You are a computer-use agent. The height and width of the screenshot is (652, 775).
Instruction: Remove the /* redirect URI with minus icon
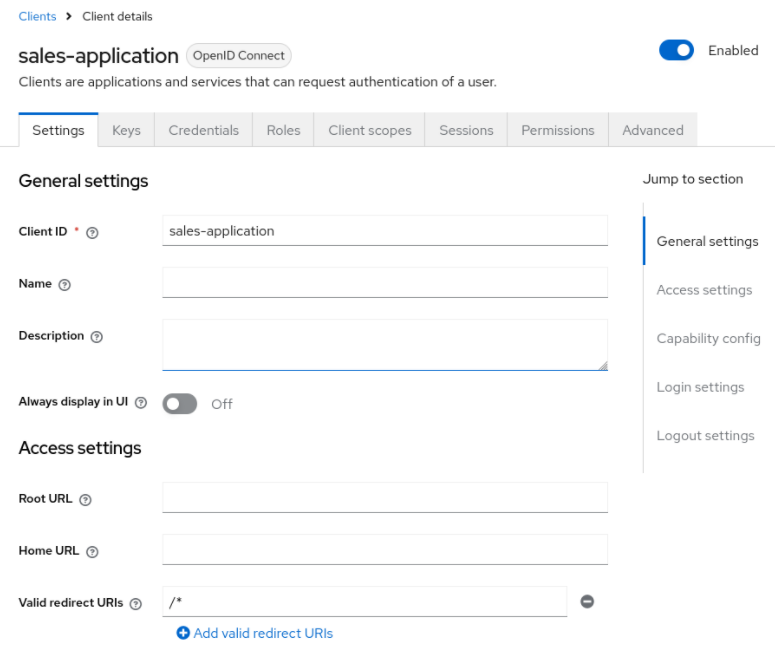tap(587, 601)
